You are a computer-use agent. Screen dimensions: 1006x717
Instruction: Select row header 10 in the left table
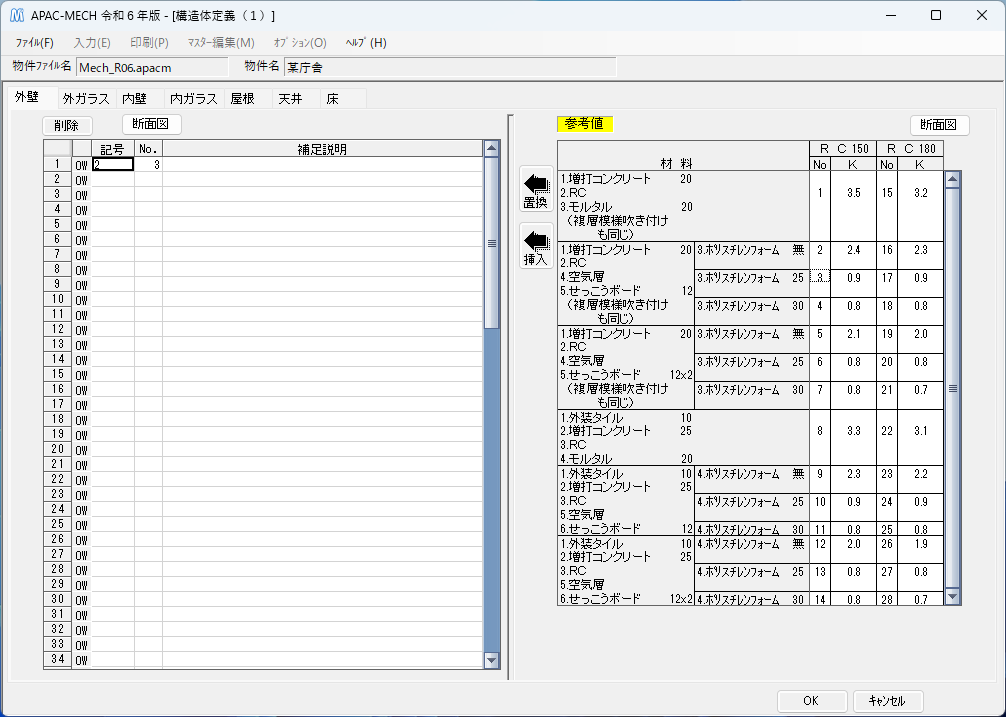tap(58, 299)
